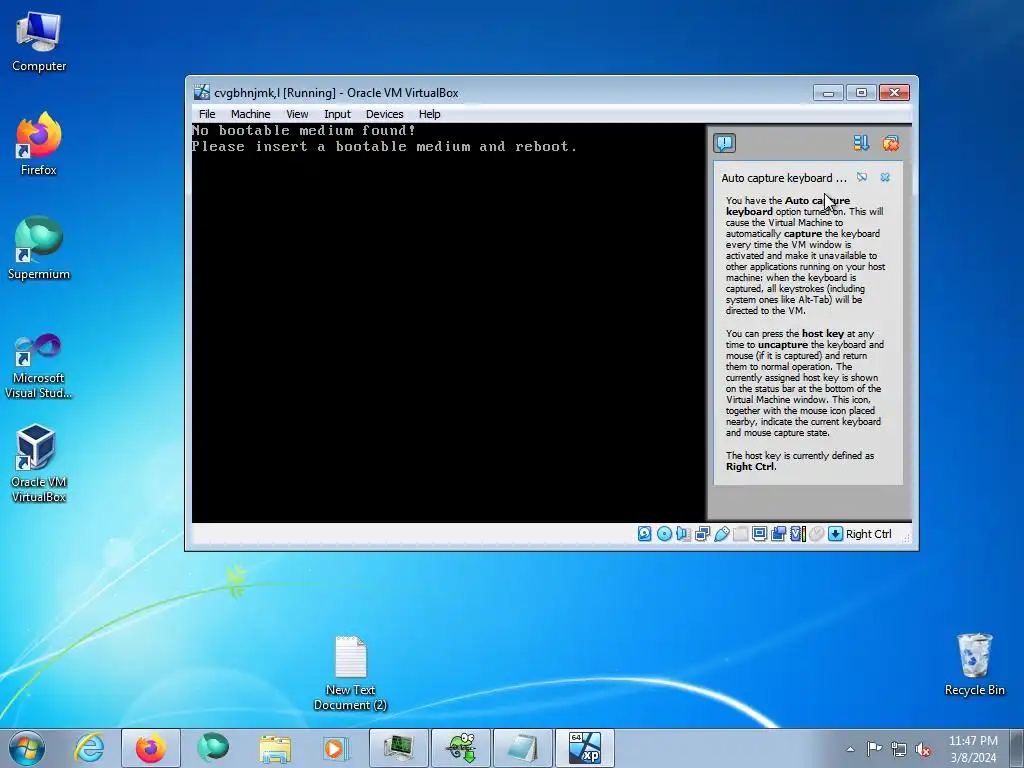Open Windows Media Player from the taskbar
Screen dimensions: 1024x768
click(x=336, y=748)
